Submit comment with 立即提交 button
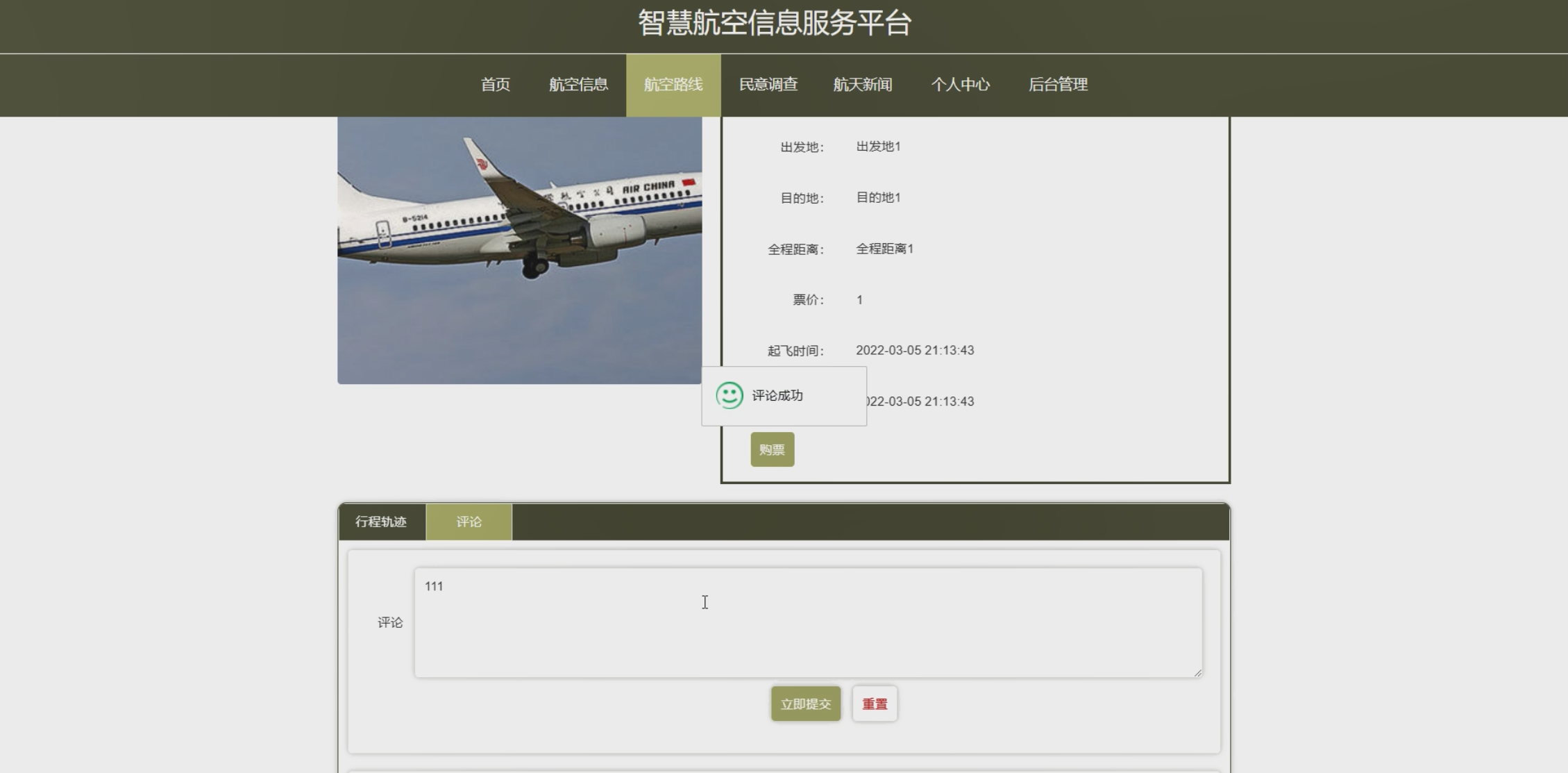Screen dimensions: 1568x773 [x=805, y=704]
